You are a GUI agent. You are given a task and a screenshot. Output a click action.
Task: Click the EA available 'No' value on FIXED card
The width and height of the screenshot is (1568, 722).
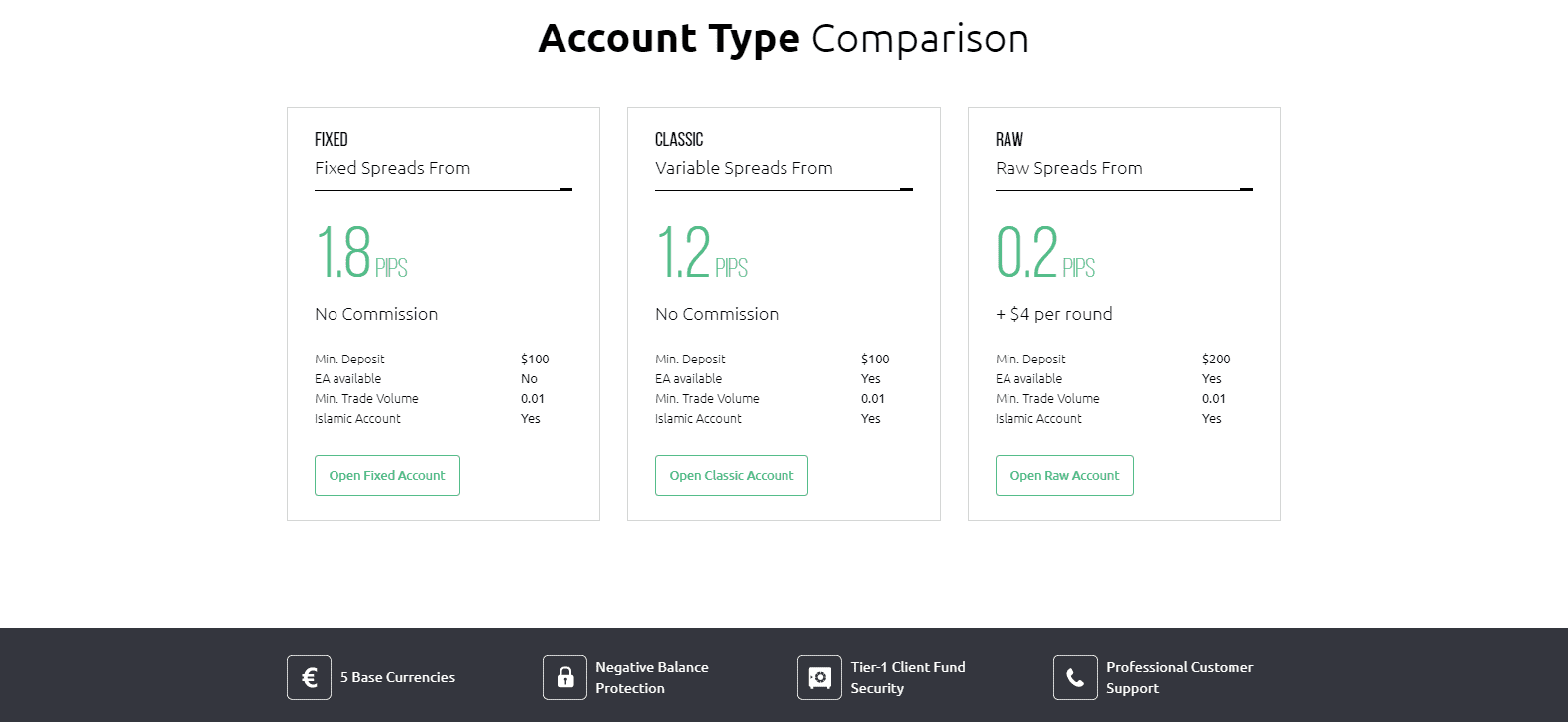(529, 378)
